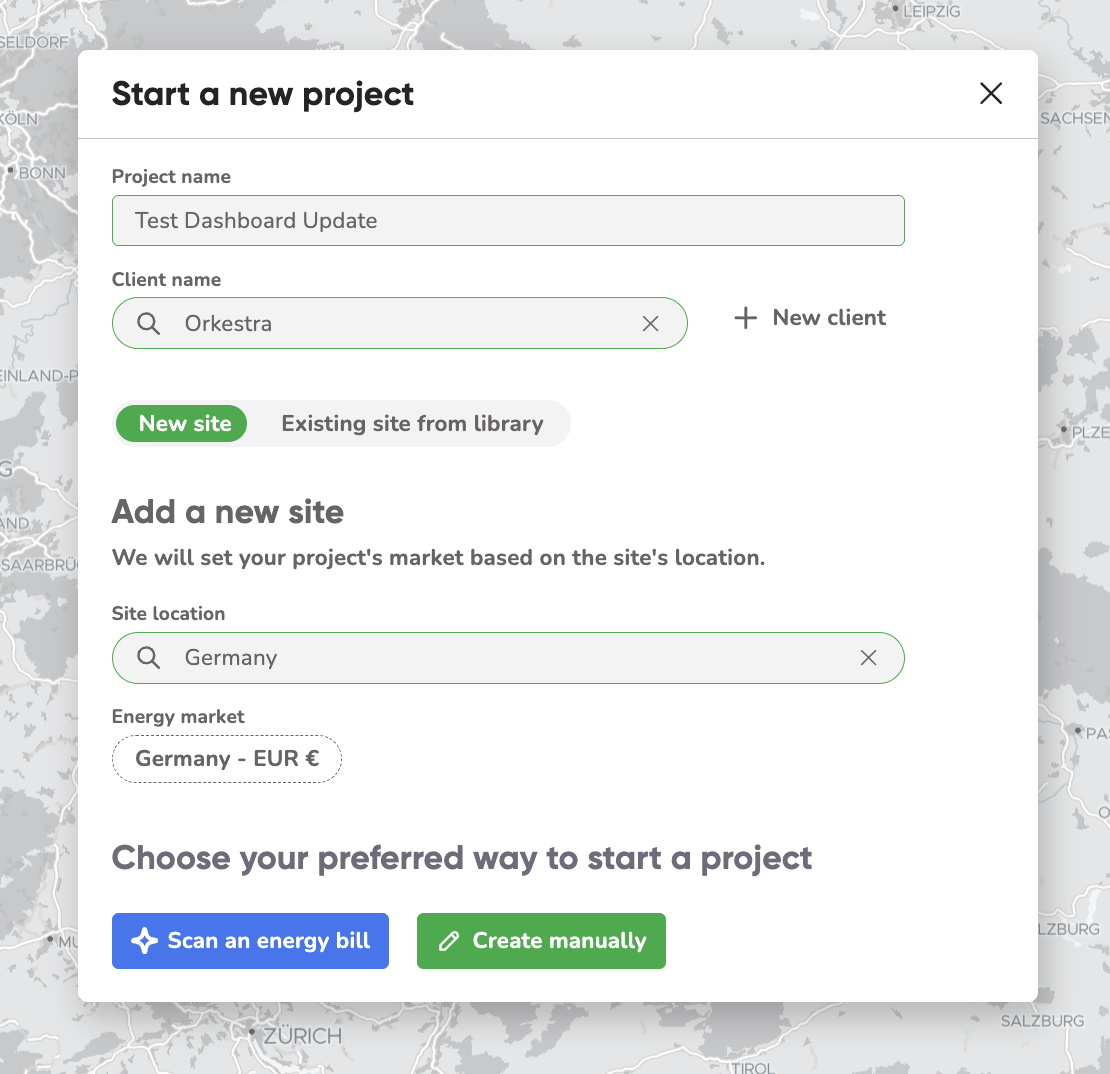The width and height of the screenshot is (1110, 1074).
Task: Open the client name search combo box
Action: tap(399, 324)
